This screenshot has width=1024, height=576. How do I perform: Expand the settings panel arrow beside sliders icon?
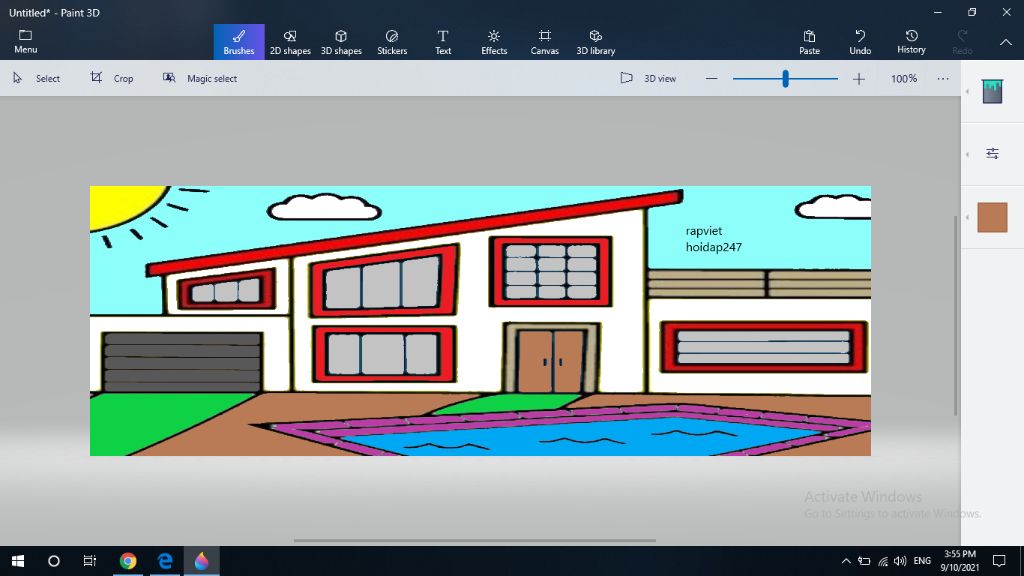pos(967,154)
